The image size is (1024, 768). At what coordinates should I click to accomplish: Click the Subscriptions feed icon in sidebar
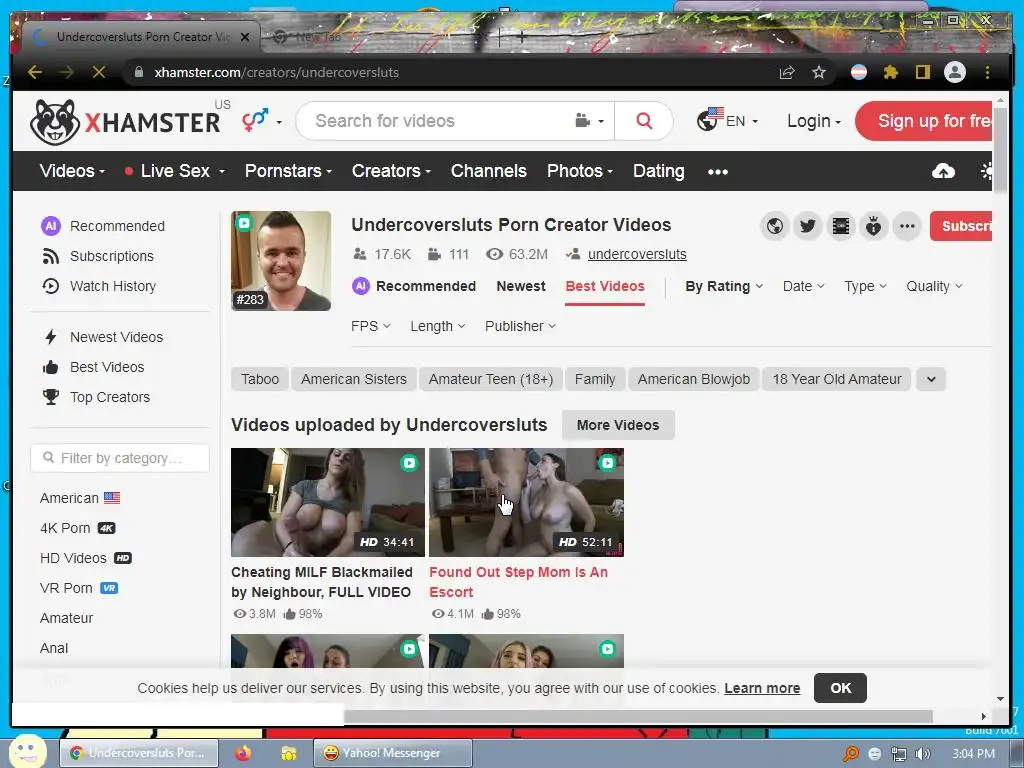(x=50, y=256)
